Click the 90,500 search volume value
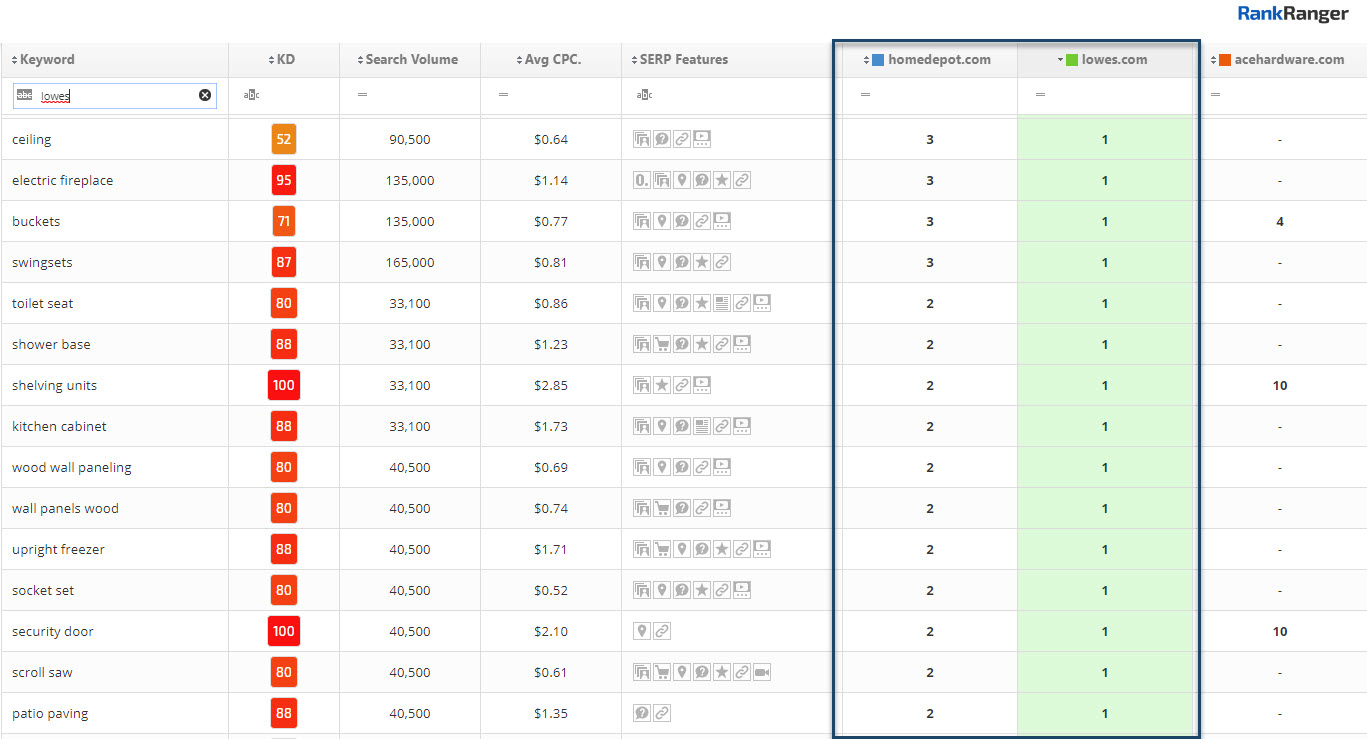The image size is (1367, 739). point(410,139)
